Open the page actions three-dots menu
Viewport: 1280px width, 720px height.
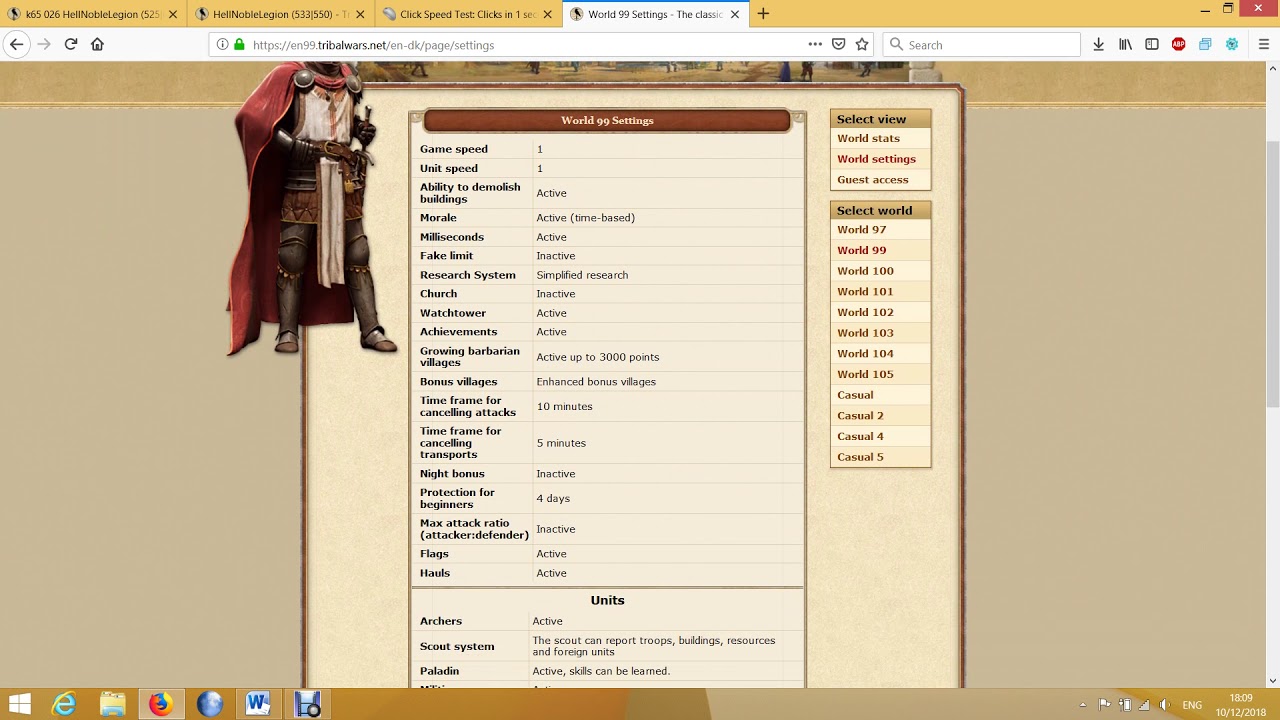point(815,44)
